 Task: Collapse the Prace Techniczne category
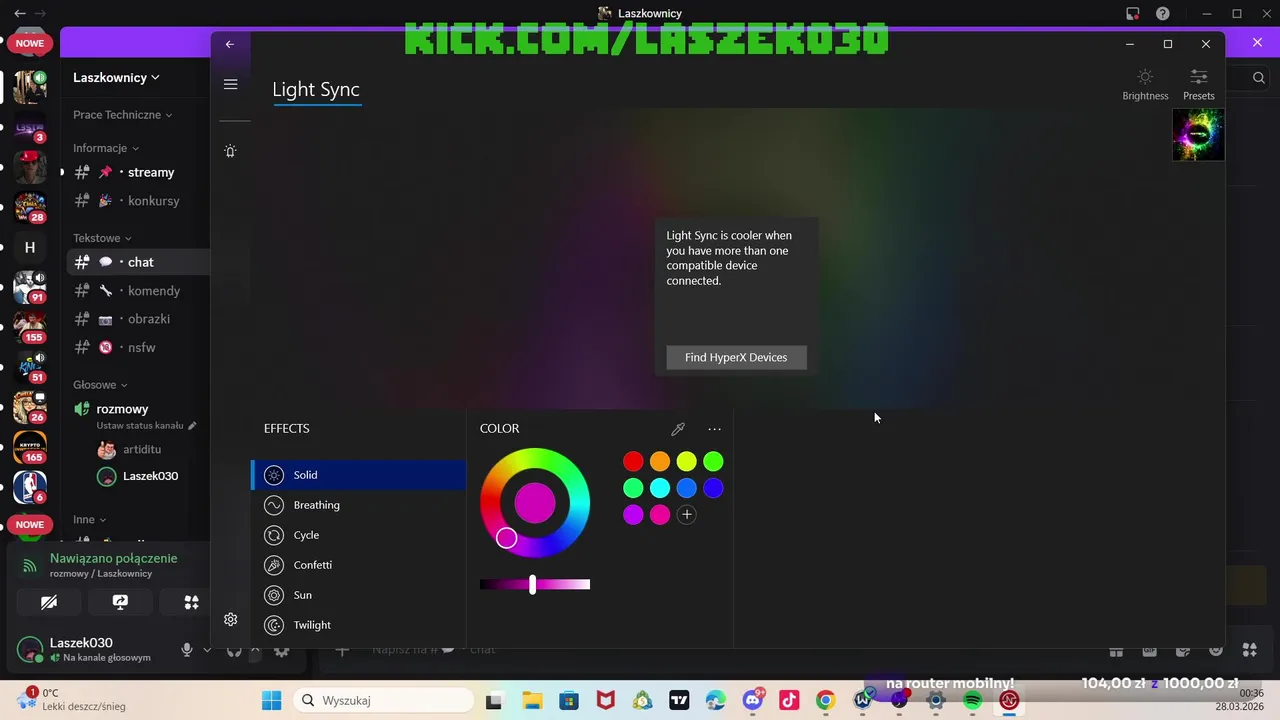[122, 115]
